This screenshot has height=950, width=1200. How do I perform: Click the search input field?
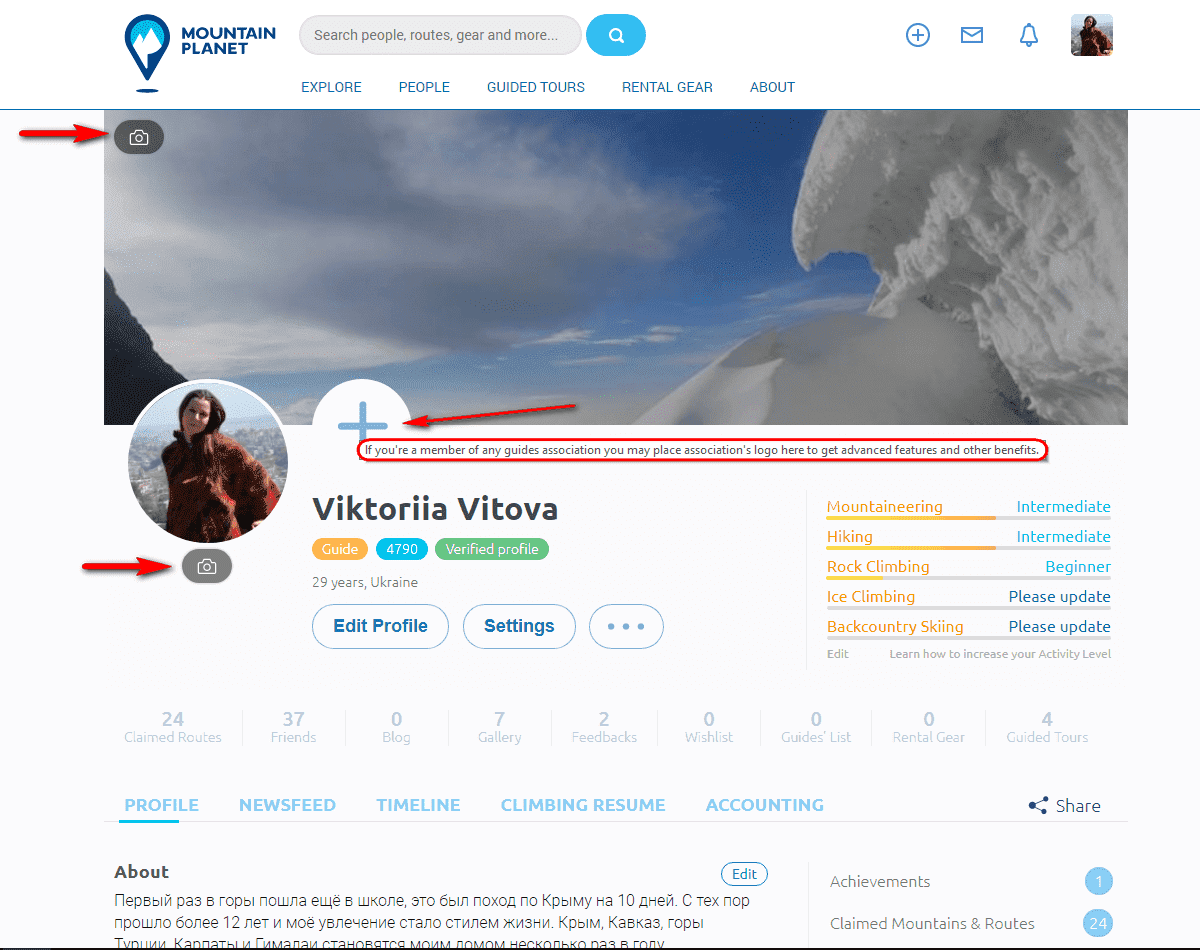[440, 34]
